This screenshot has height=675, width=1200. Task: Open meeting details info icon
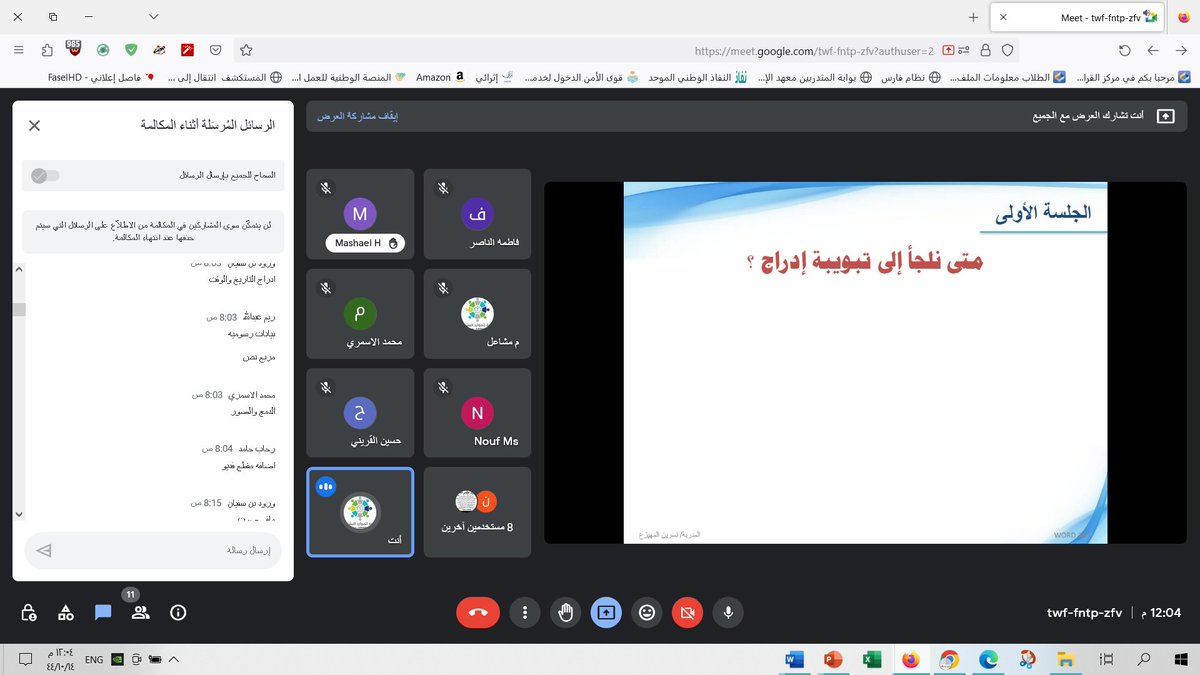[178, 612]
